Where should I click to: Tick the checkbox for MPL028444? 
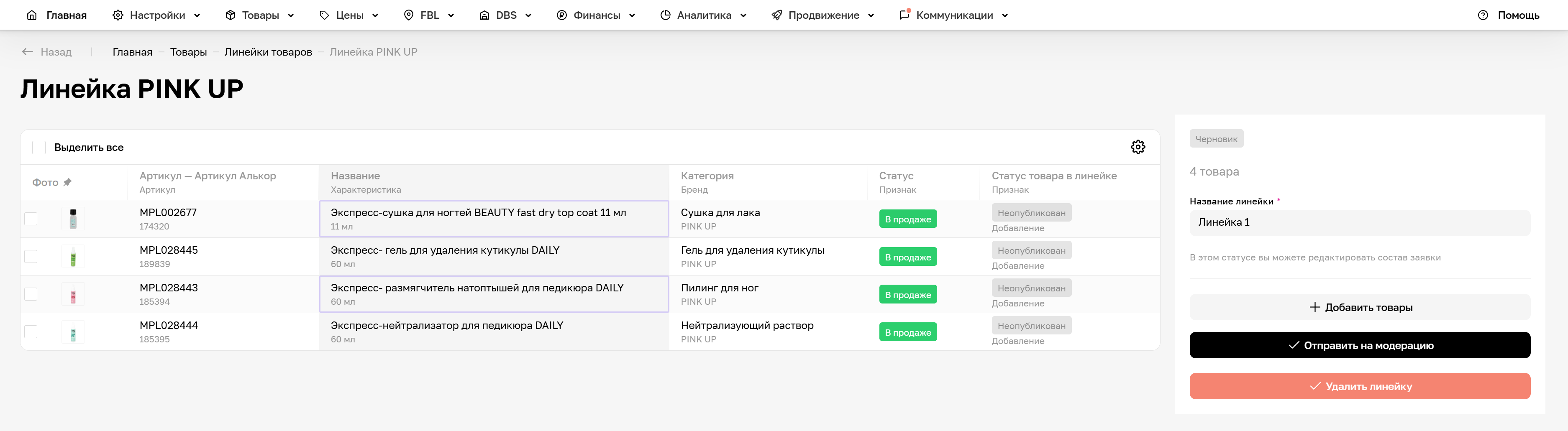31,332
